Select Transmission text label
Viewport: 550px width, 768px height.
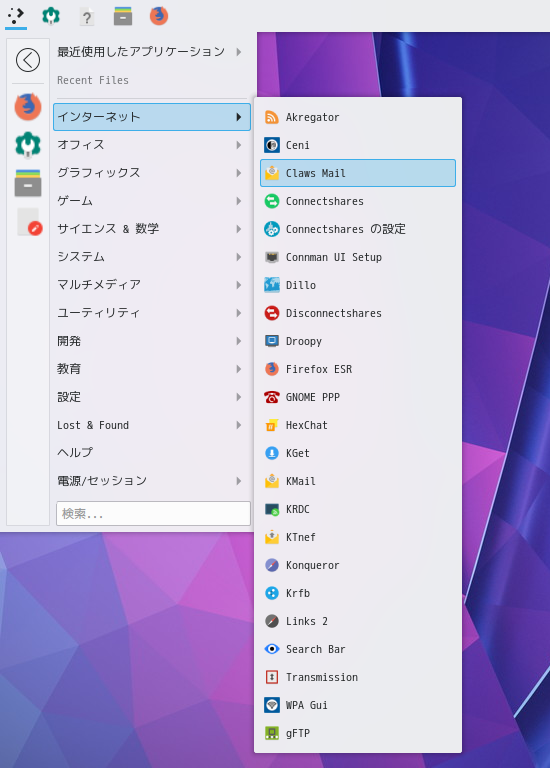click(322, 677)
